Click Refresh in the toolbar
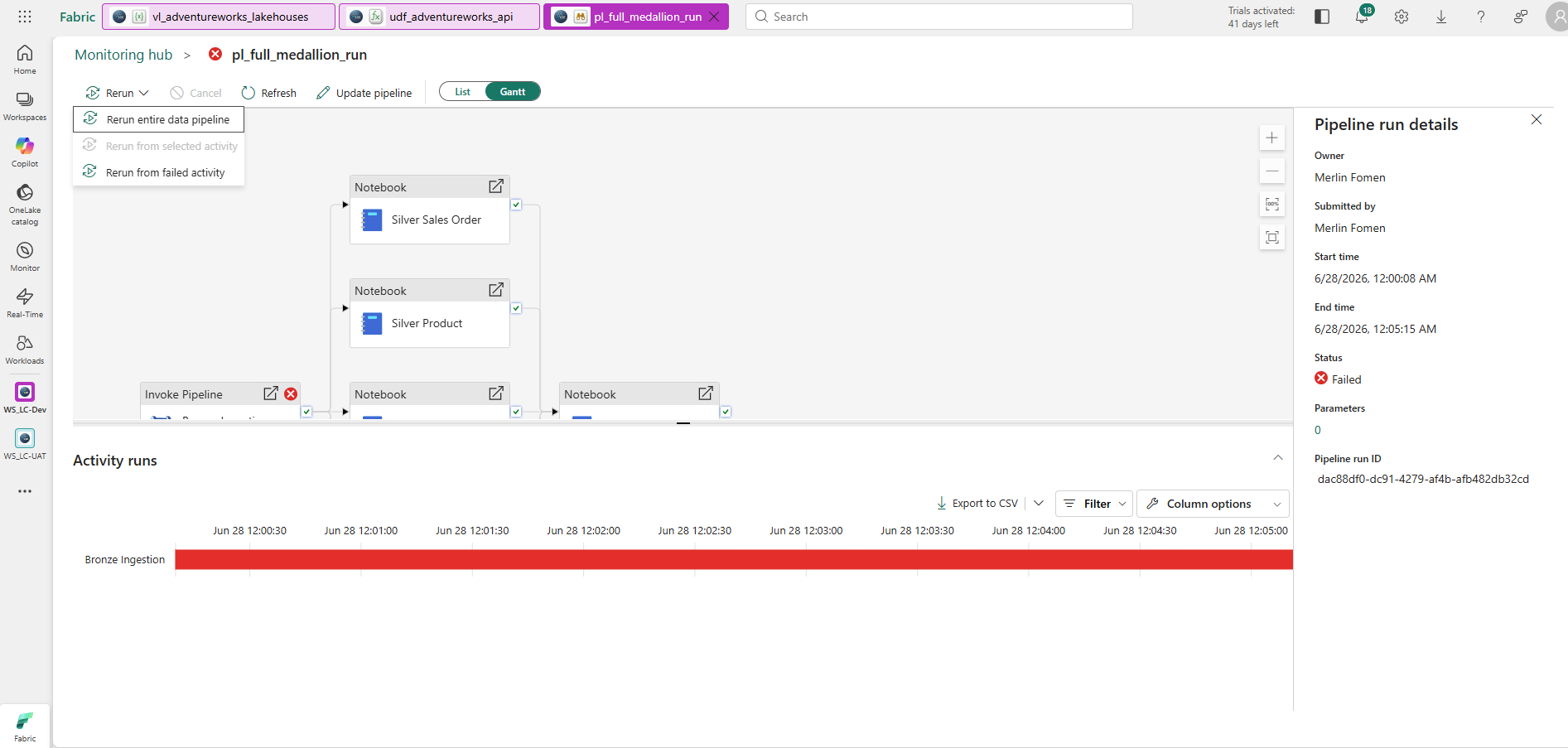The image size is (1568, 748). (x=268, y=93)
